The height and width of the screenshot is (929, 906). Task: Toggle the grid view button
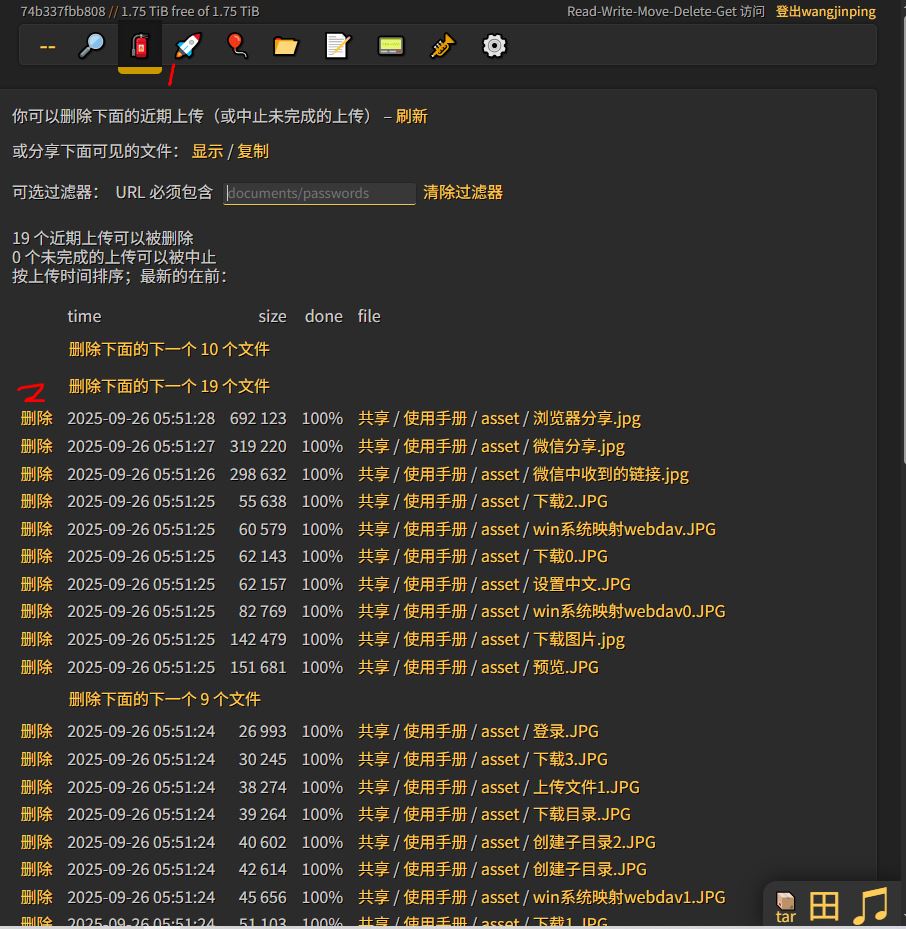tap(824, 907)
